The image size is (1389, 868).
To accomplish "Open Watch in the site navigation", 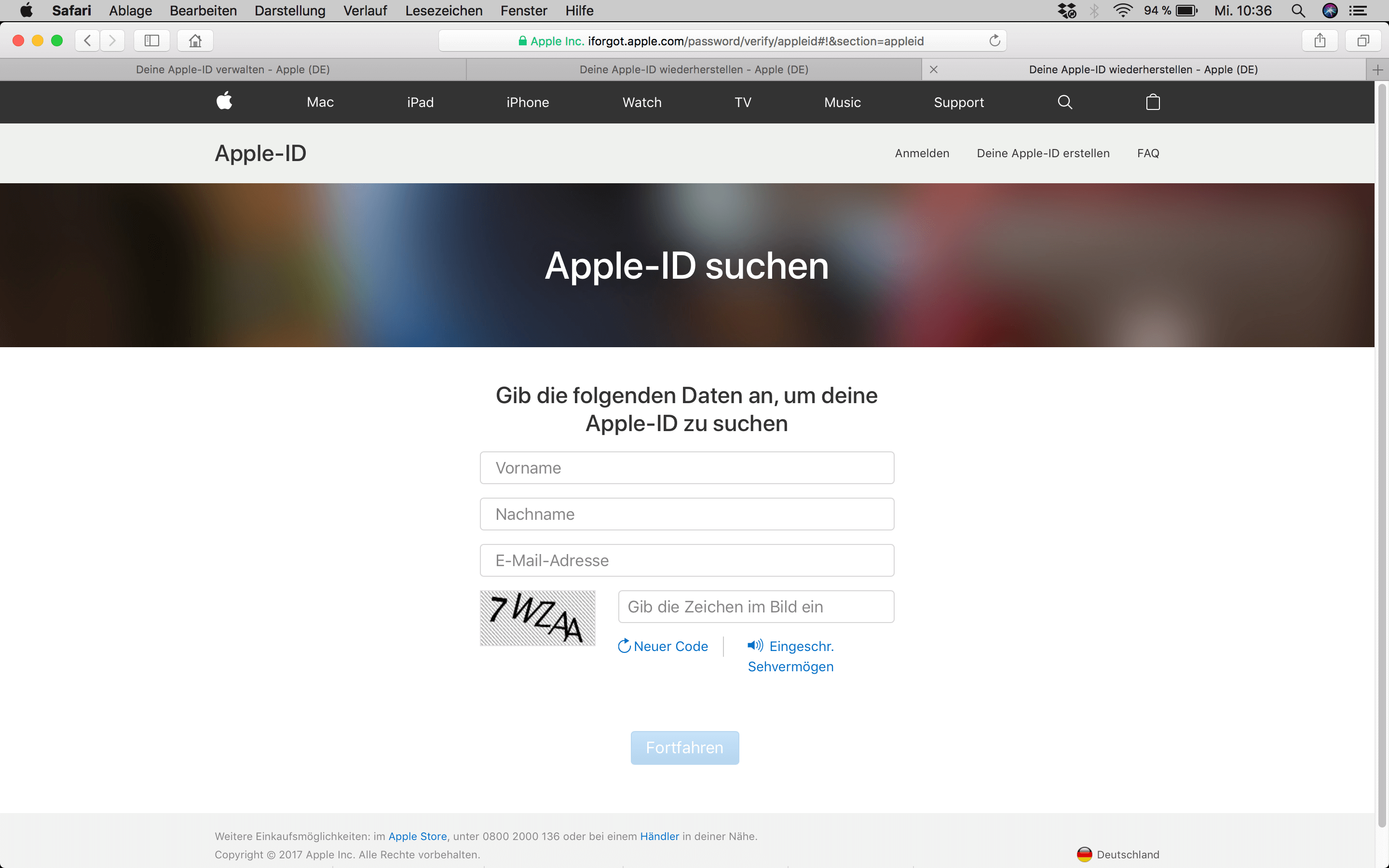I will (x=642, y=102).
